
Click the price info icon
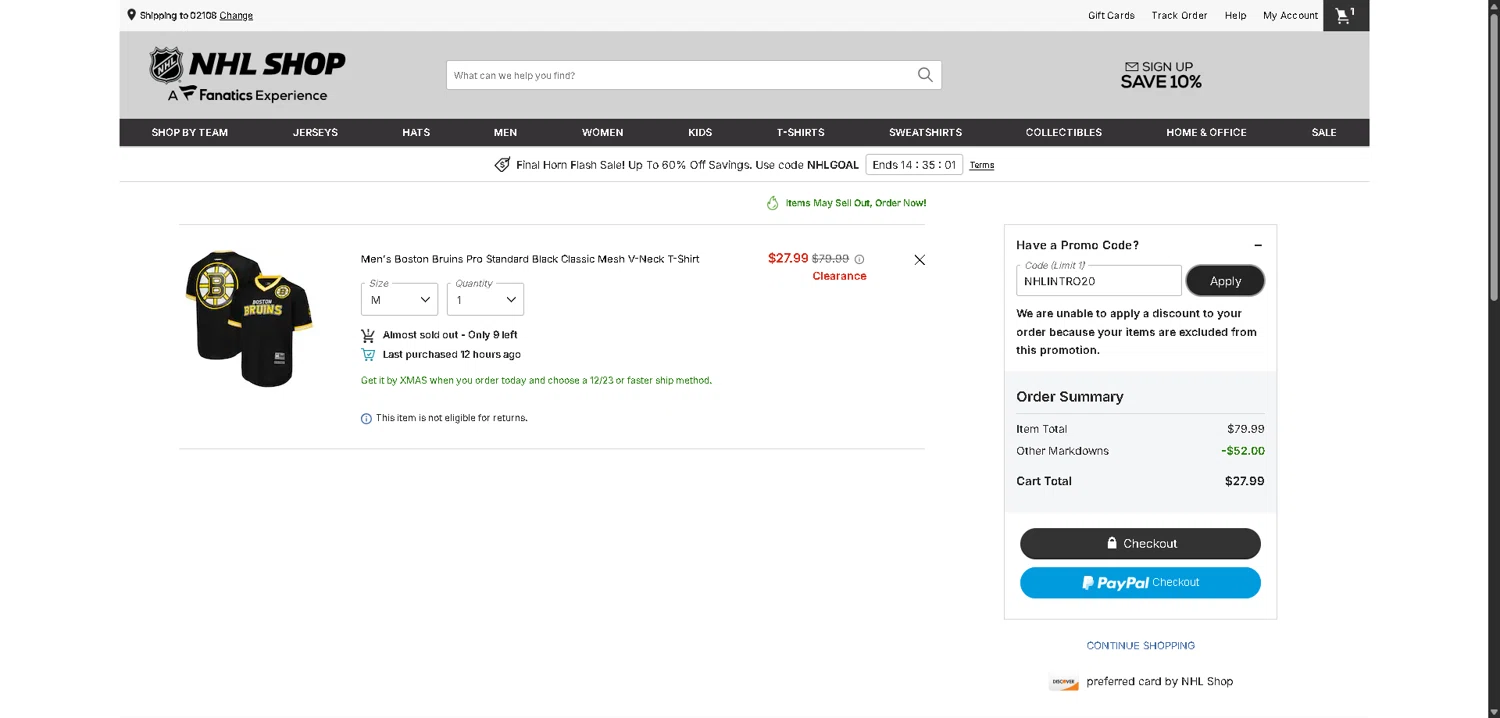[859, 259]
